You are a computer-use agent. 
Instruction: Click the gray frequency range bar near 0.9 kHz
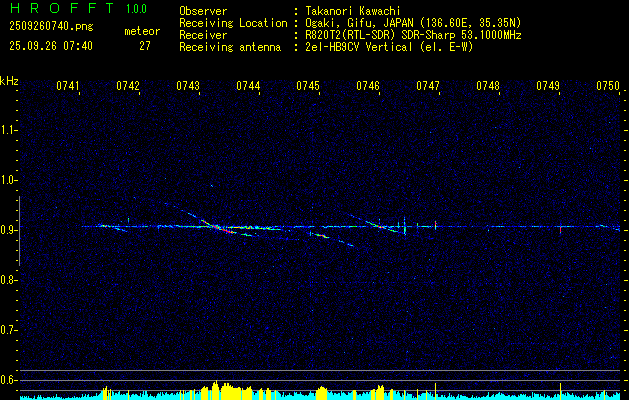[x=19, y=231]
